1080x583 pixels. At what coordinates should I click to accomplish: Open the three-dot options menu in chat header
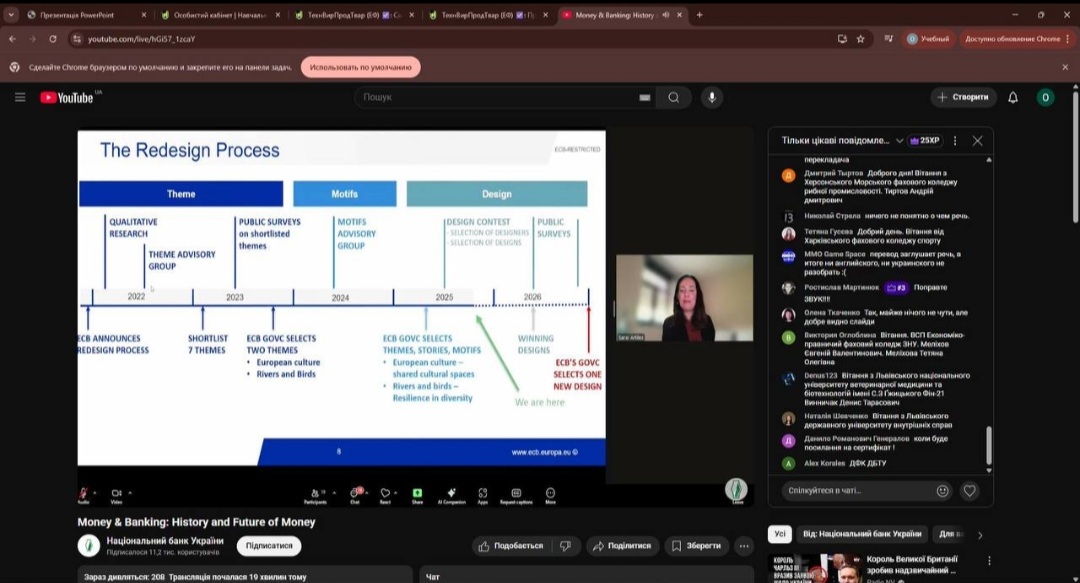point(955,141)
